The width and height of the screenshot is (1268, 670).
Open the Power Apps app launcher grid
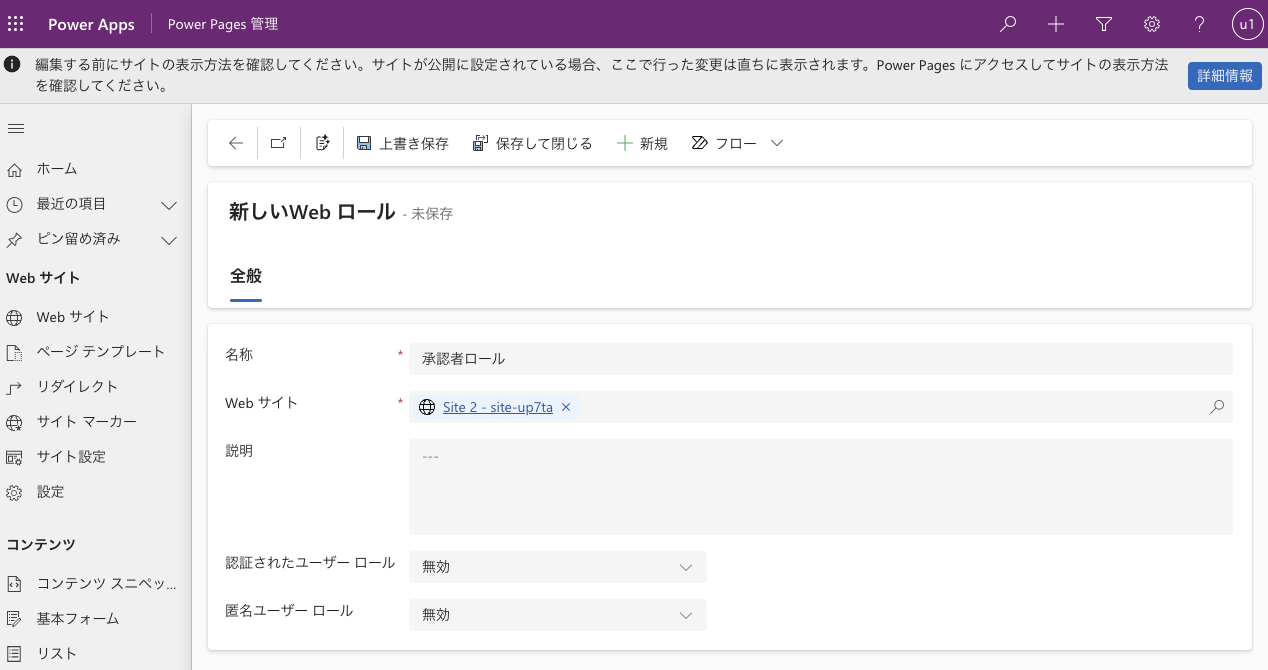pyautogui.click(x=16, y=24)
